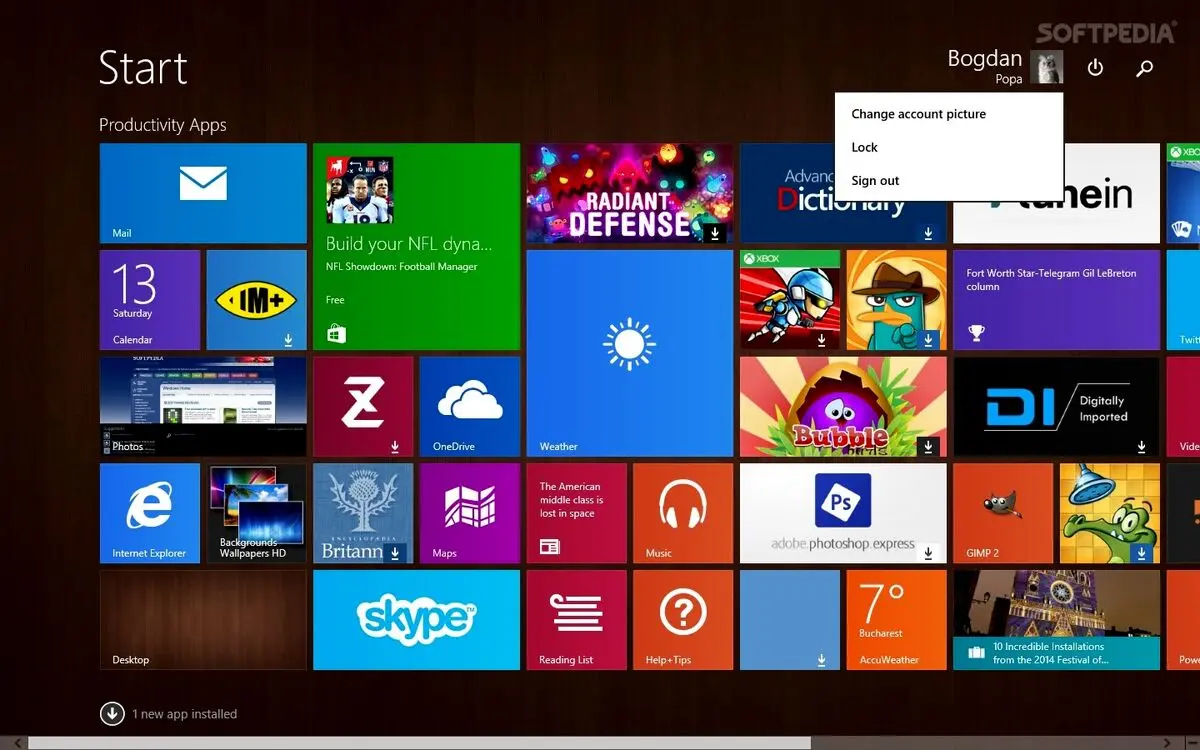
Task: Open the Power options button
Action: pos(1095,67)
